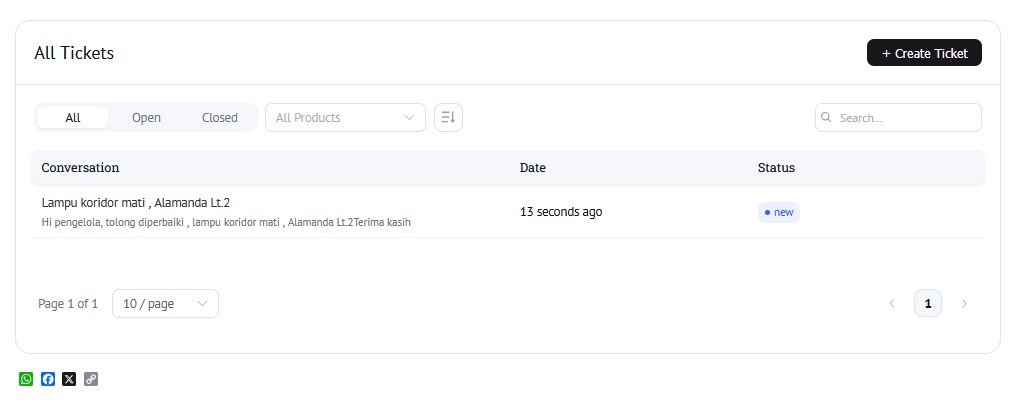
Task: Click the Status column header
Action: pos(776,168)
